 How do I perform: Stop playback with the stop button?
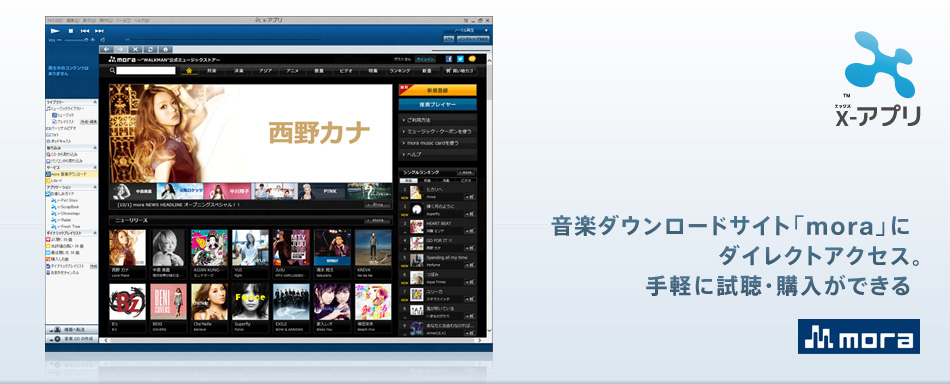pyautogui.click(x=70, y=30)
